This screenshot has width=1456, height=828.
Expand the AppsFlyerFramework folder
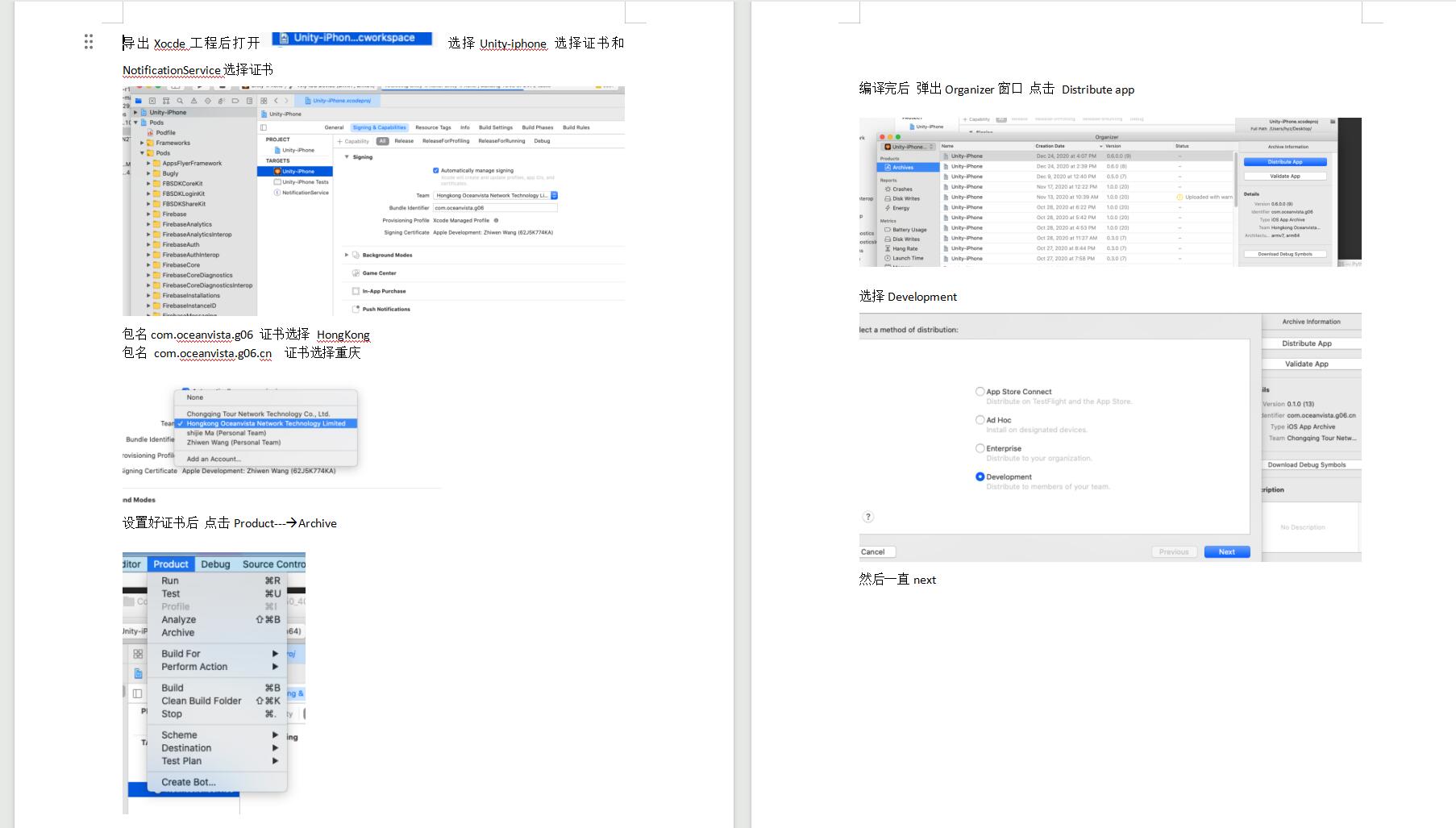click(148, 163)
